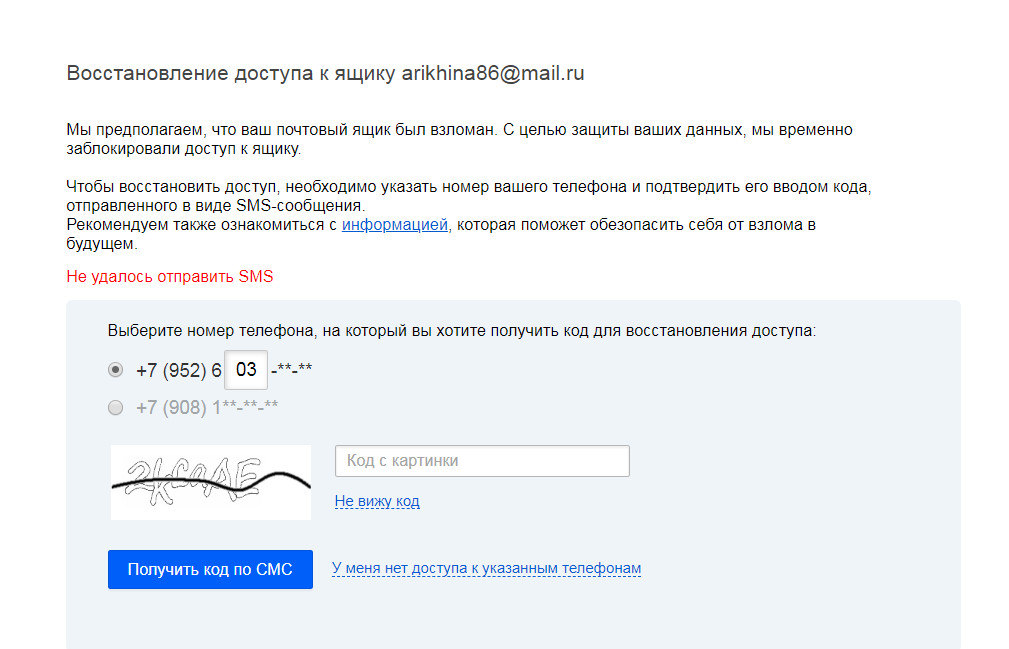Click the 'Получить код по СМС' button
The width and height of the screenshot is (1009, 649).
coord(210,569)
